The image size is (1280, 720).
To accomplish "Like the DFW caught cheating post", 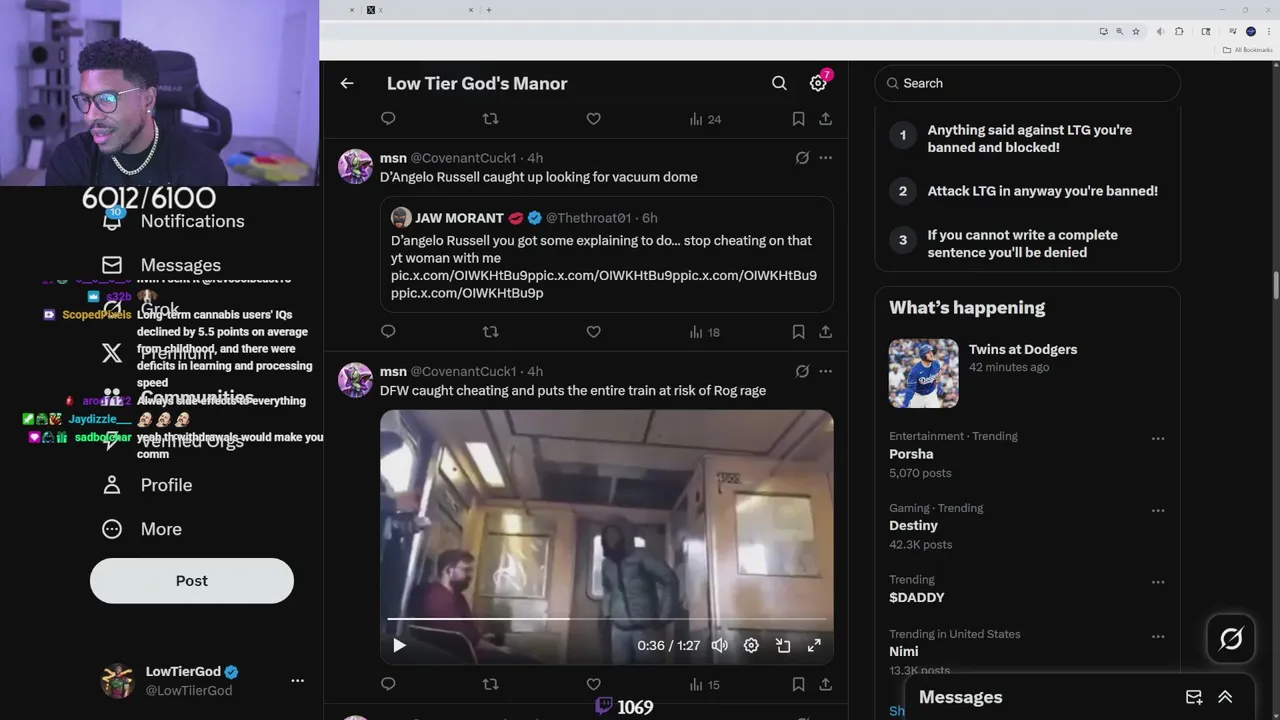I will [593, 684].
